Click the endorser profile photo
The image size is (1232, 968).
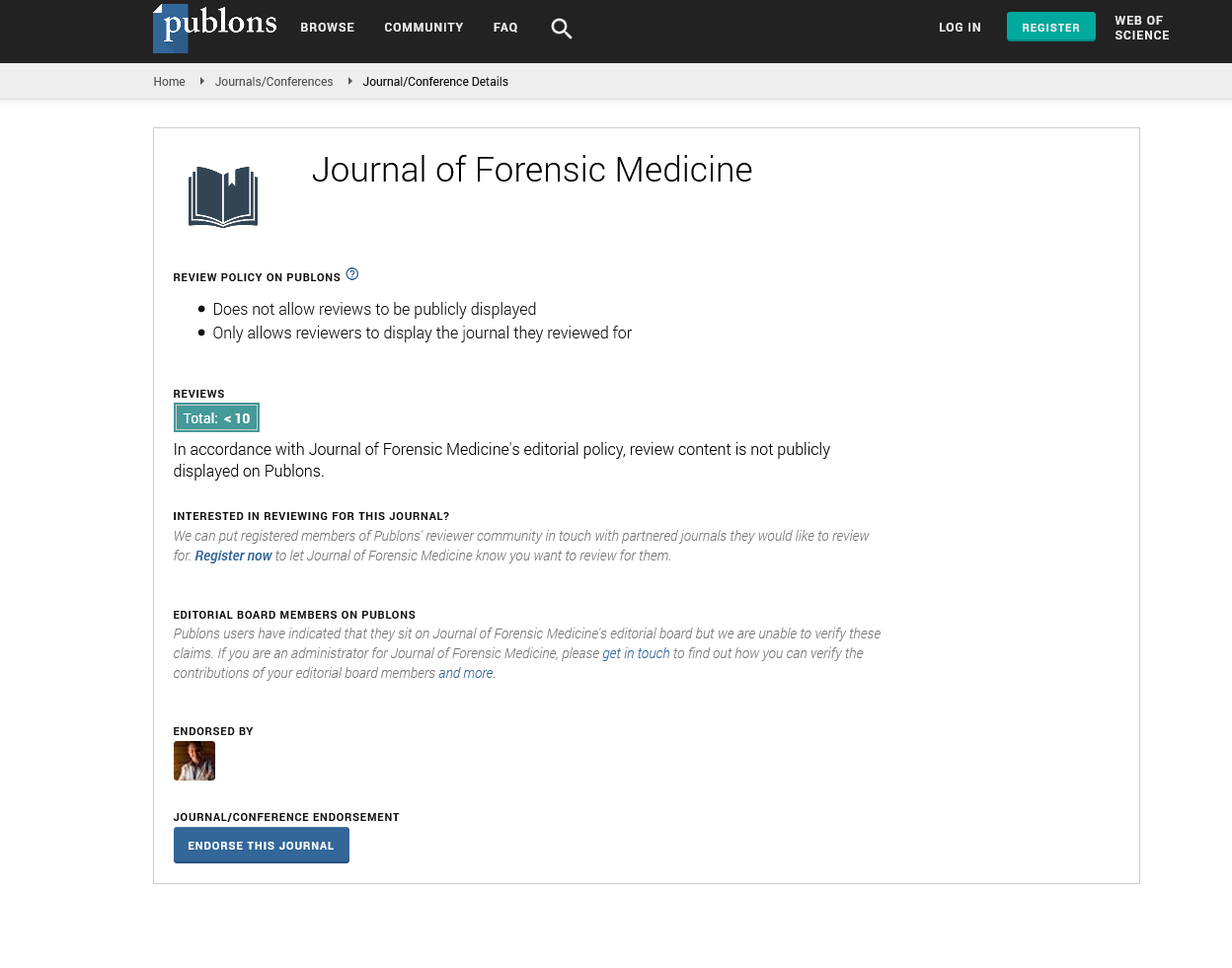tap(194, 761)
